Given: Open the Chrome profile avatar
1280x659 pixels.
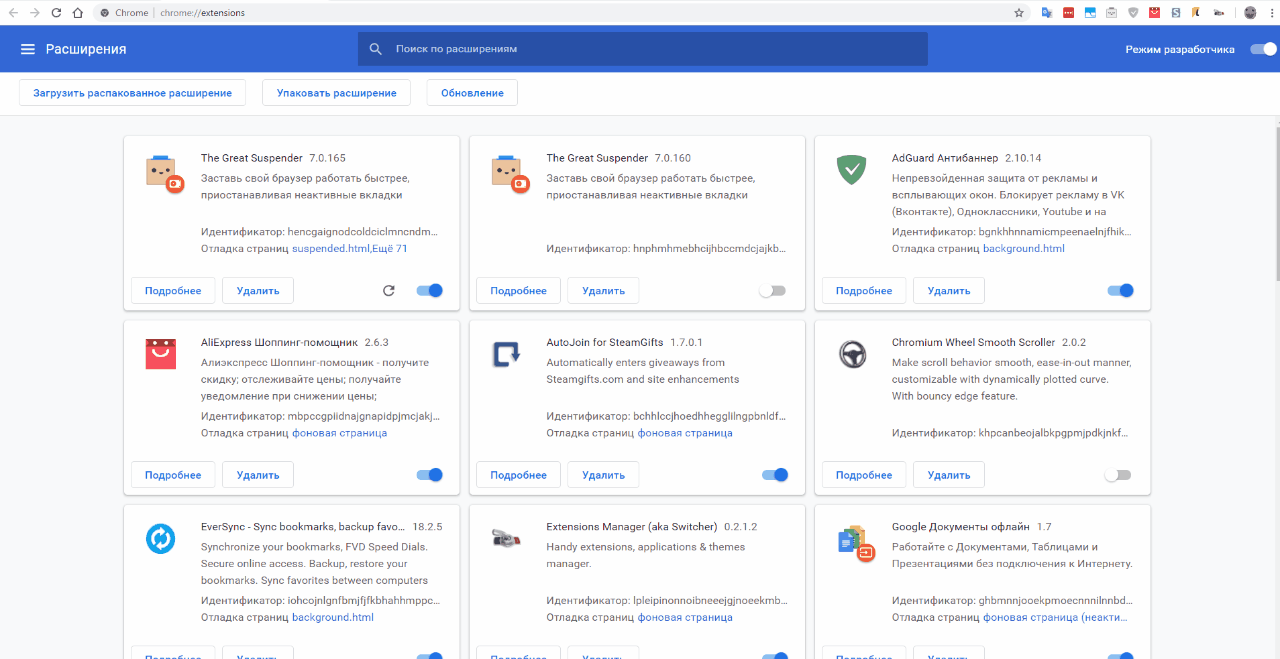Looking at the screenshot, I should click(x=1250, y=13).
